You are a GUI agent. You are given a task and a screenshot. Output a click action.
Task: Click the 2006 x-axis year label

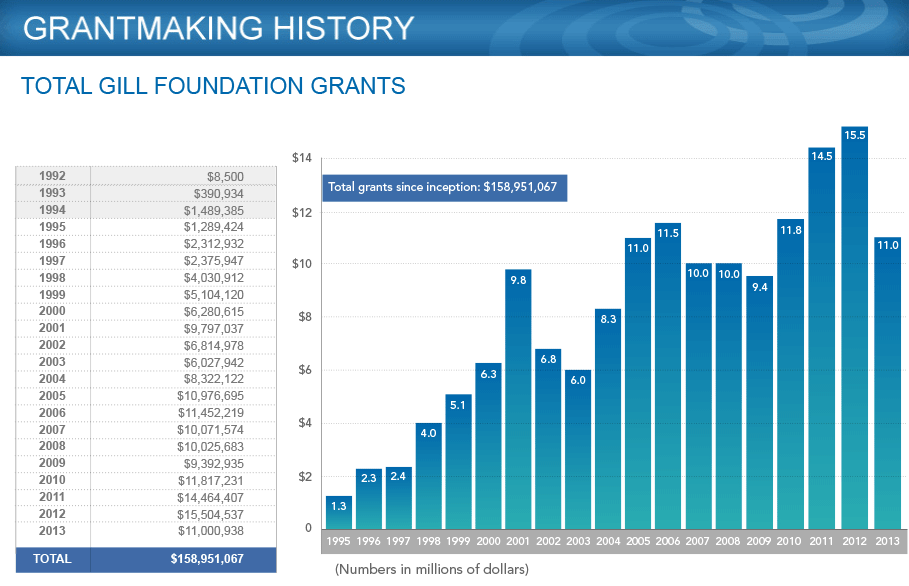[x=668, y=541]
